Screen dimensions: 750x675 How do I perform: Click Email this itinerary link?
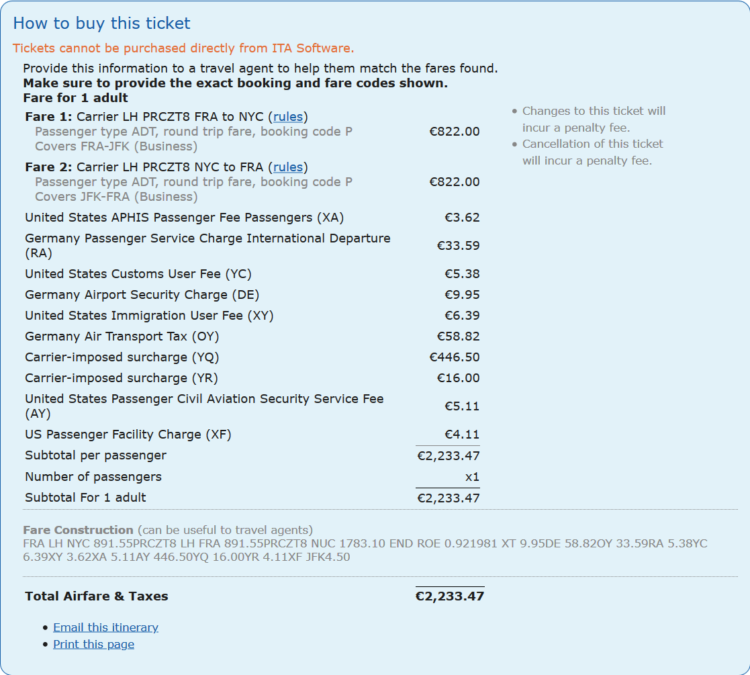coord(106,627)
